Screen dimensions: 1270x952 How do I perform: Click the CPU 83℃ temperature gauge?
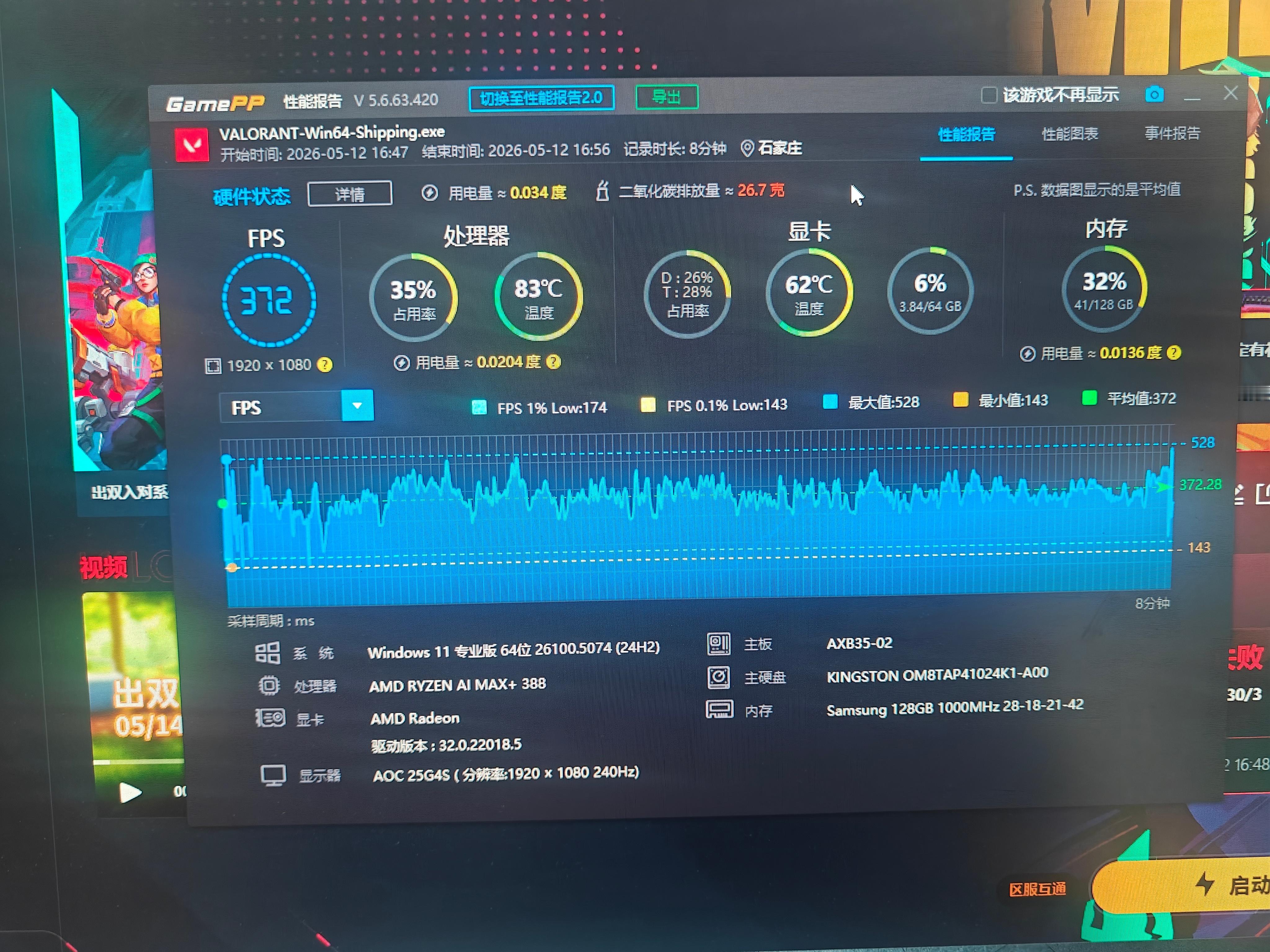(x=539, y=296)
